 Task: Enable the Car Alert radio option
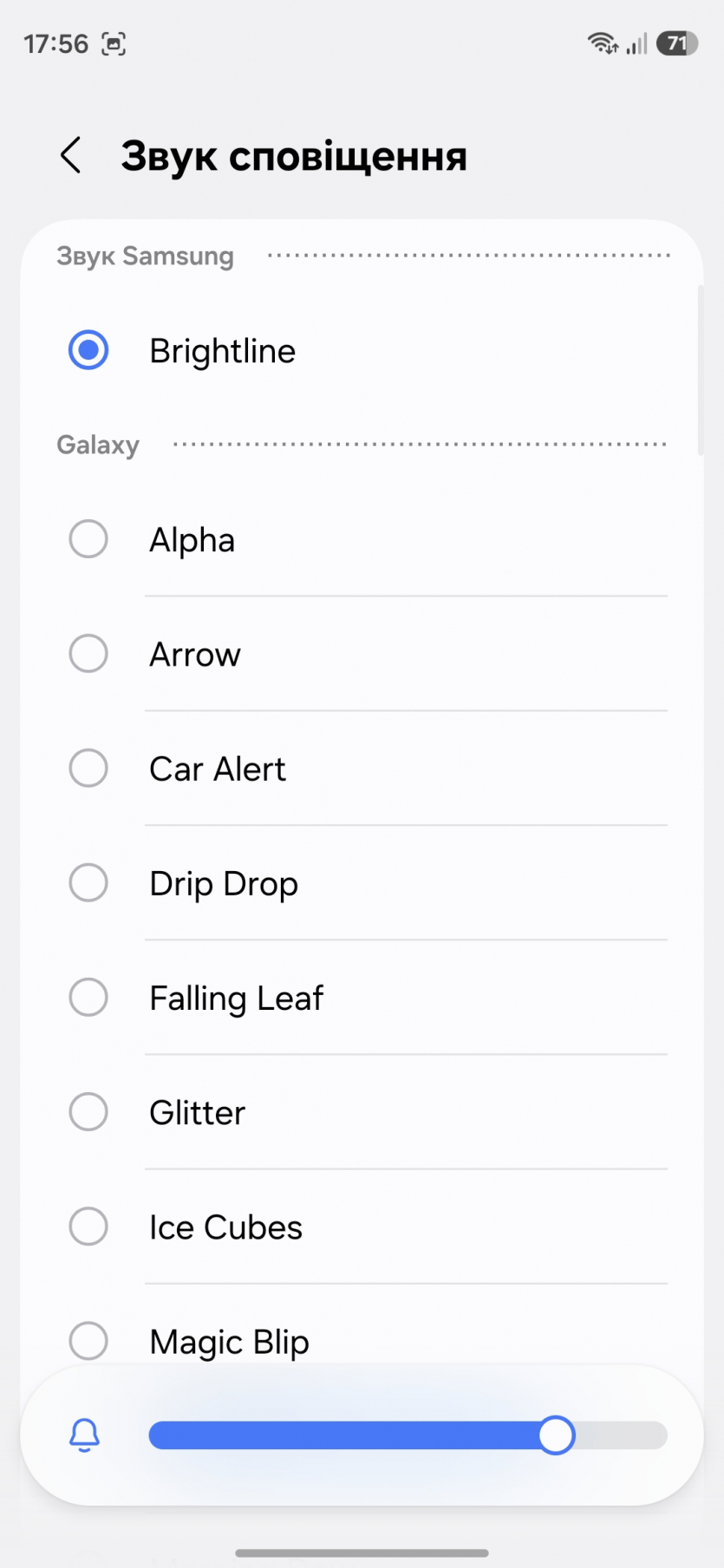88,768
